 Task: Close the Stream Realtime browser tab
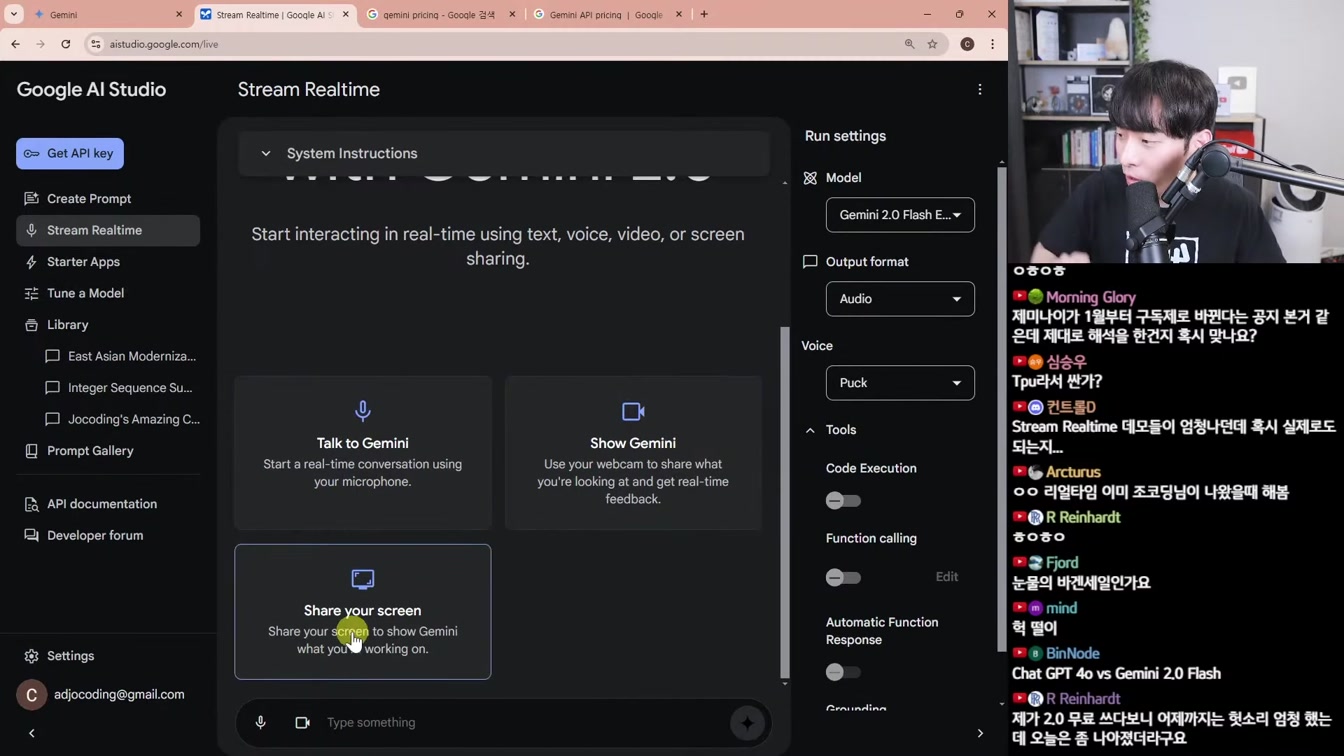346,15
